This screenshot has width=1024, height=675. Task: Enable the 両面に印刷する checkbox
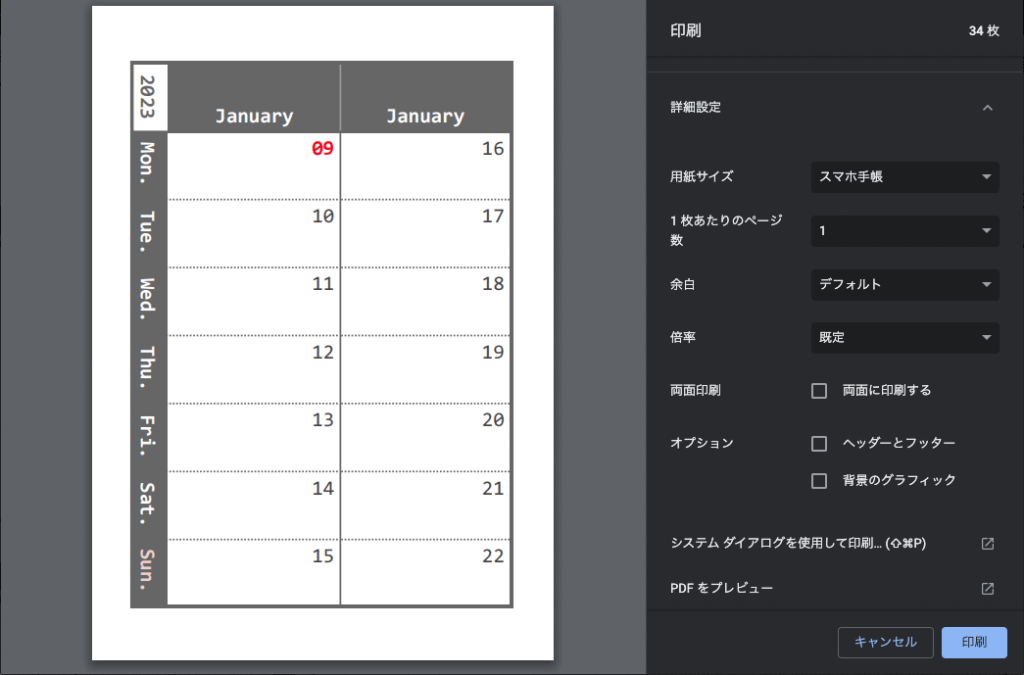point(819,390)
